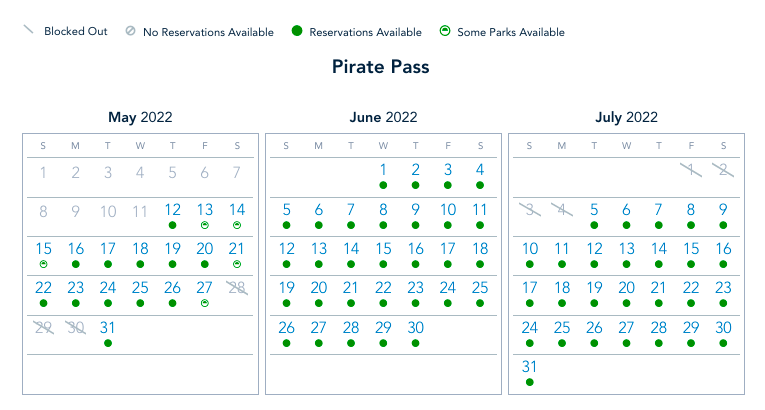Select July 5 on the July calendar

pos(594,210)
